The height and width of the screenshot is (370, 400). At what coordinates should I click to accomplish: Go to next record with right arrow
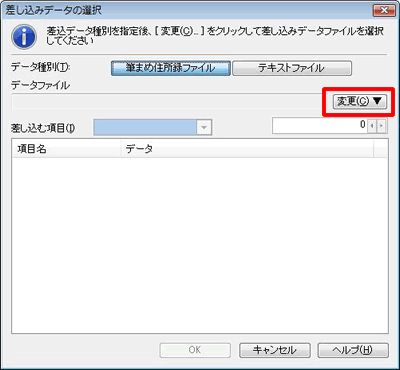(x=382, y=126)
